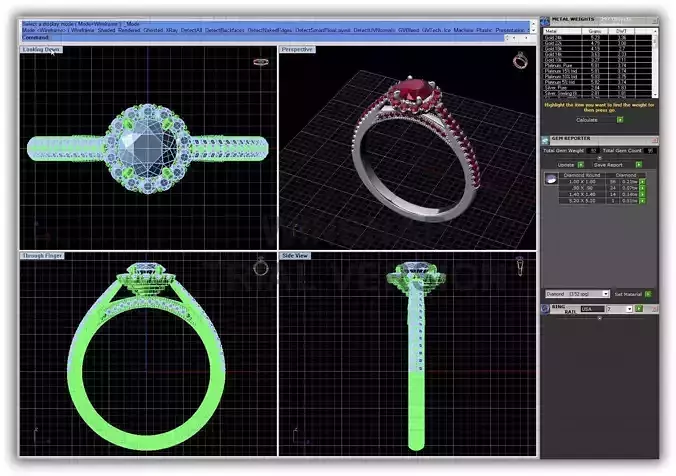Click green arrow for 1.40 X 1.40 row

642,194
